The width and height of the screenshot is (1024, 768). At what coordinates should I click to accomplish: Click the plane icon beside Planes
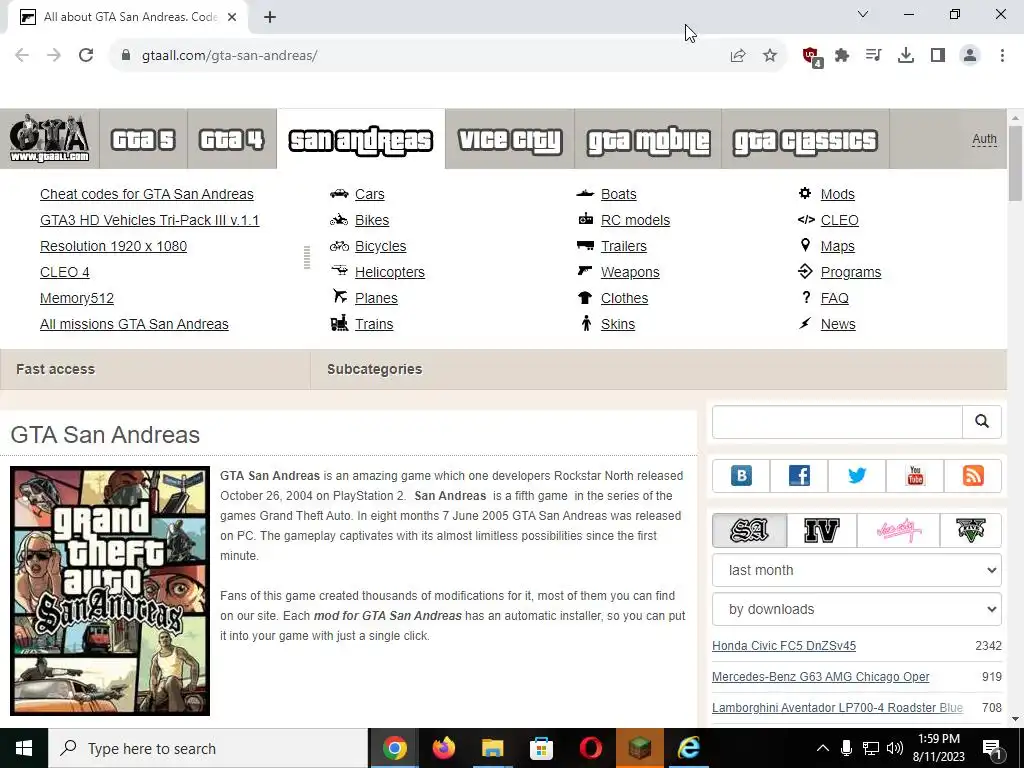tap(340, 296)
